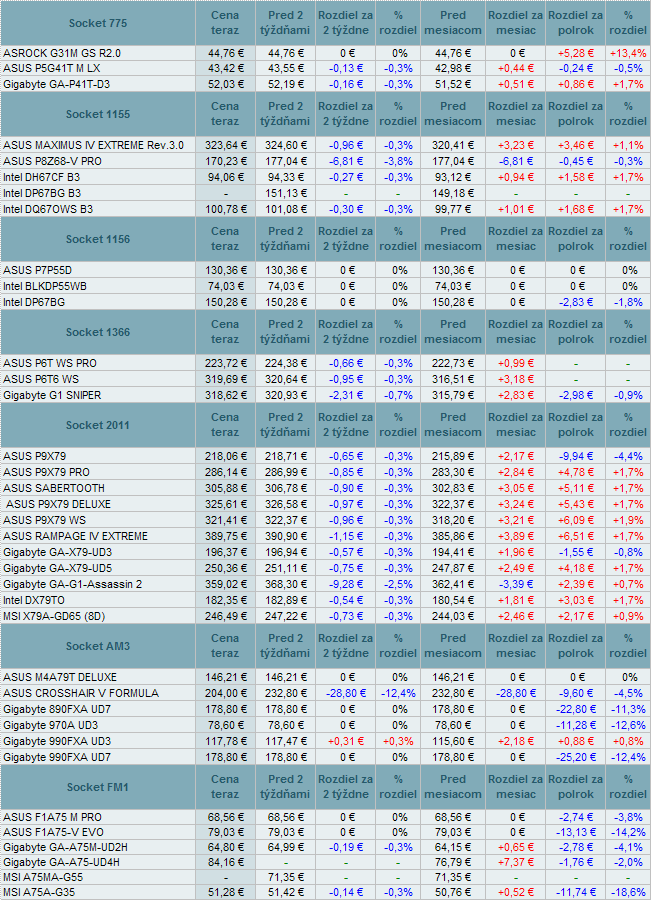
Task: Click the Socket AM3 section header
Action: tap(97, 646)
